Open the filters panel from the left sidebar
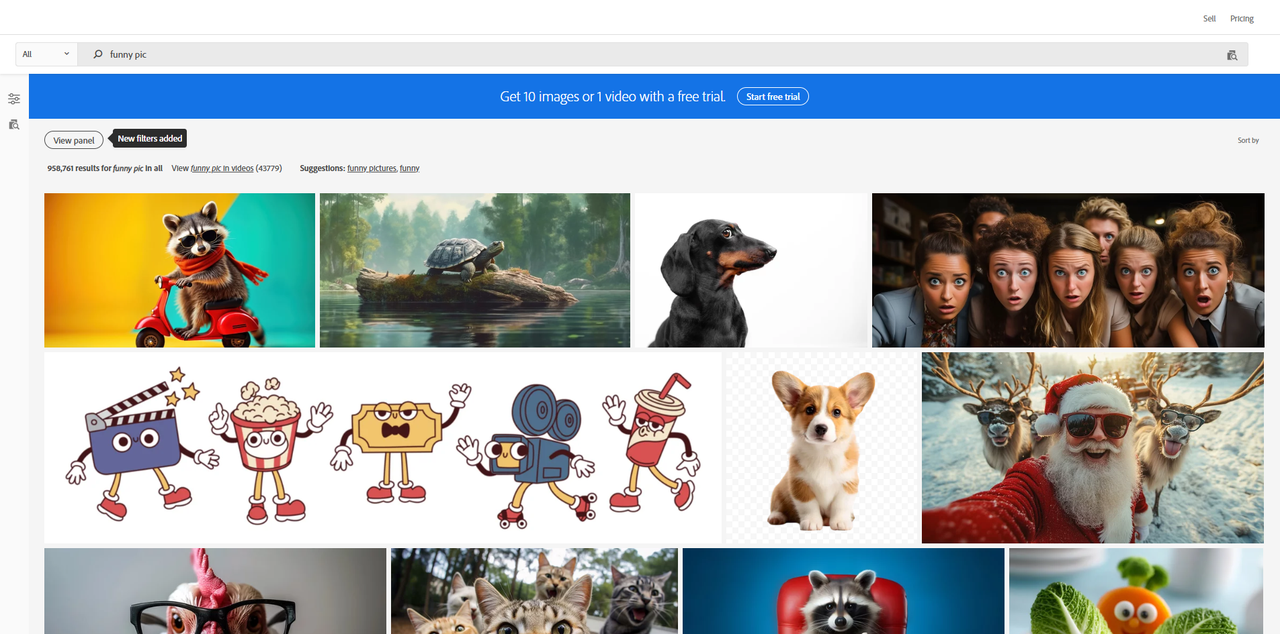 coord(13,98)
